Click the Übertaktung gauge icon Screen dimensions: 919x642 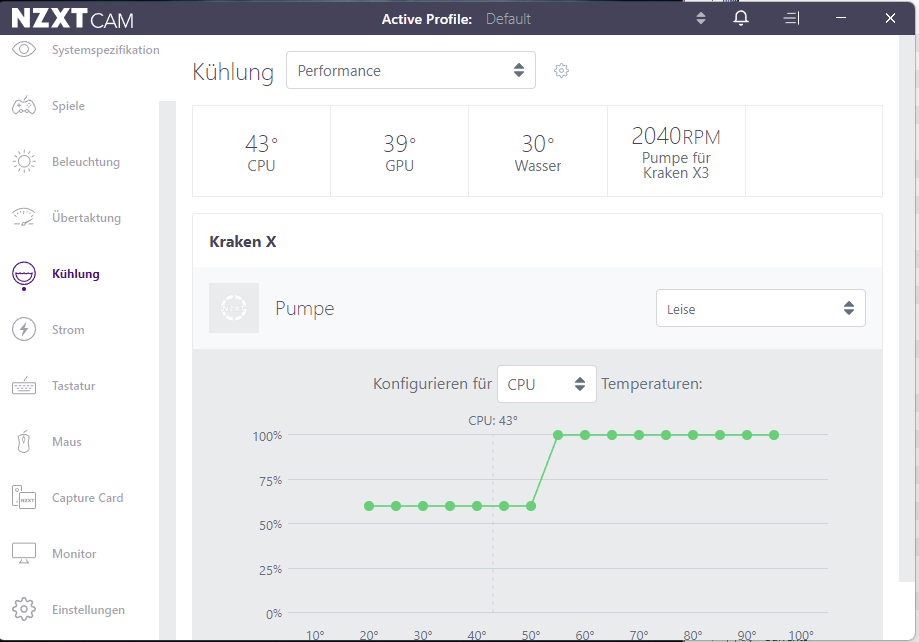24,218
